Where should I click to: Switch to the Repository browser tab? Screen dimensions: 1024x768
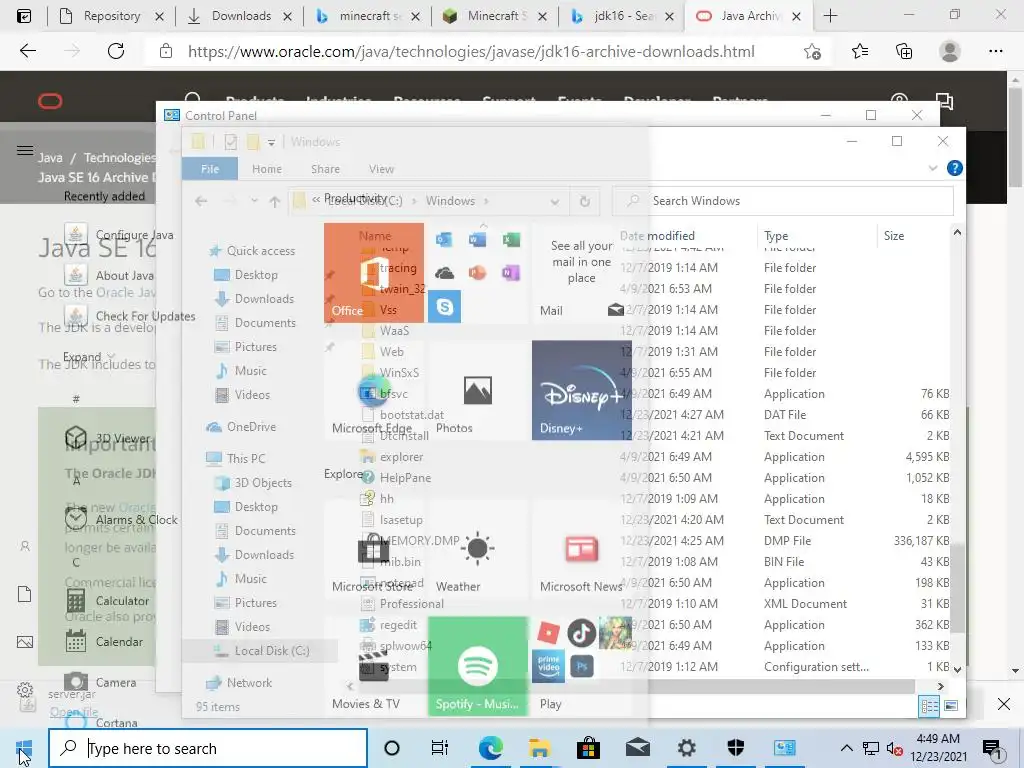click(111, 16)
